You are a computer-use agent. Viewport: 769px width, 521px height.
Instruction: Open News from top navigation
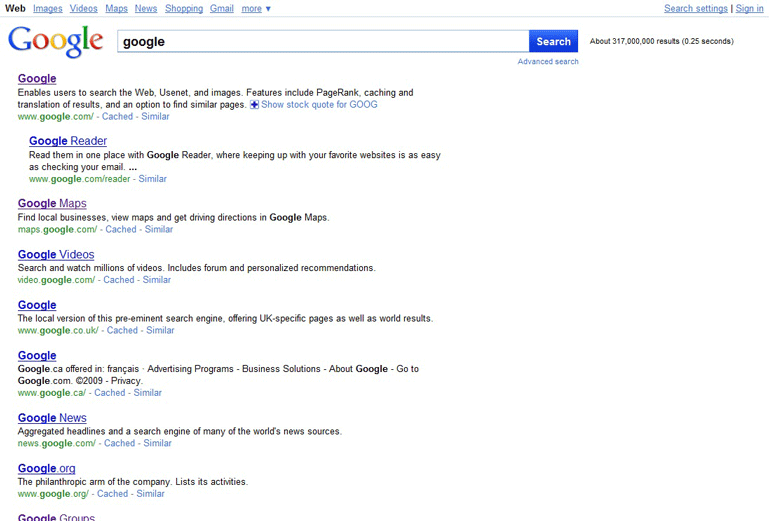tap(146, 8)
